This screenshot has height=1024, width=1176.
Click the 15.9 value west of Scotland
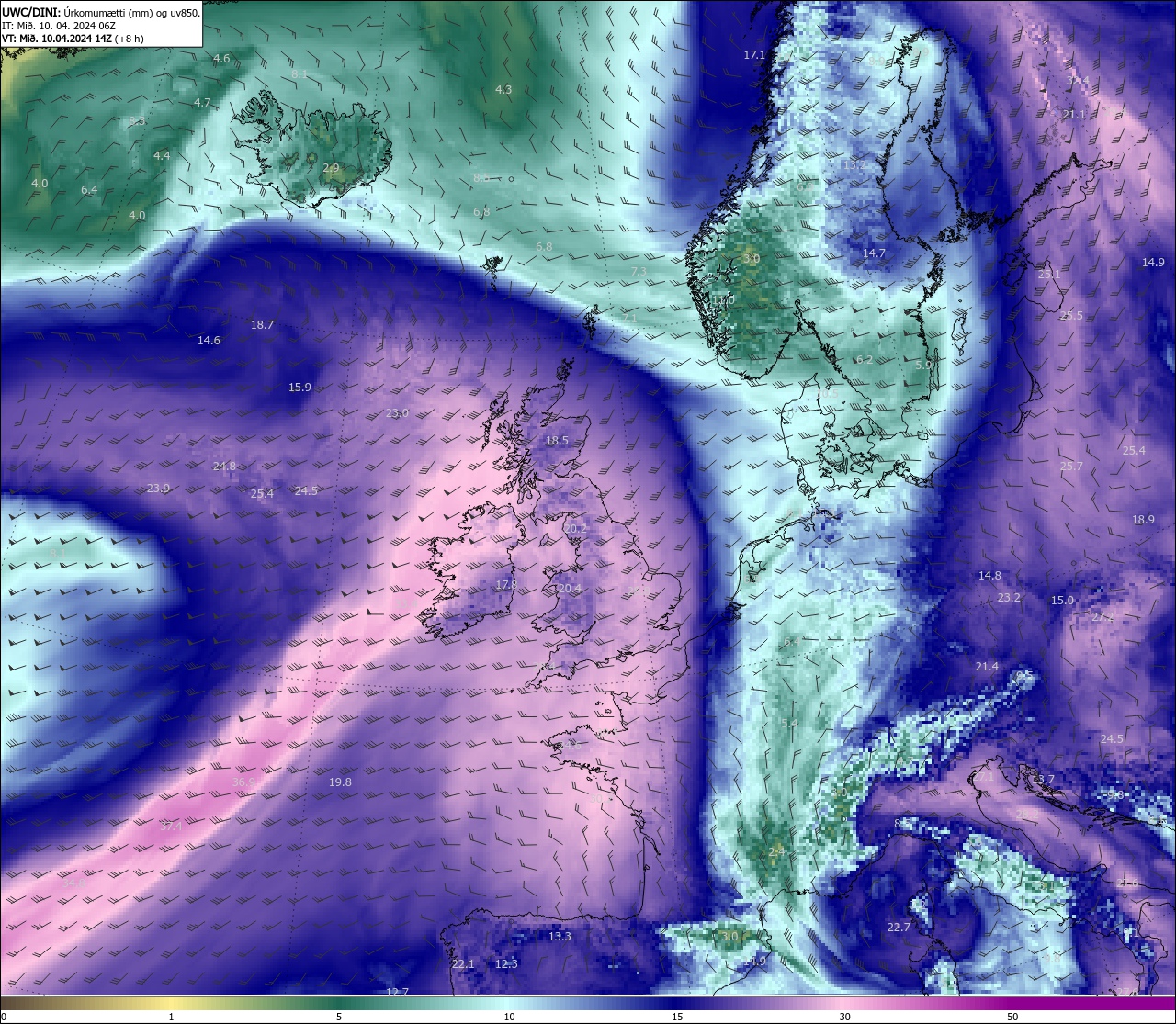tap(300, 388)
